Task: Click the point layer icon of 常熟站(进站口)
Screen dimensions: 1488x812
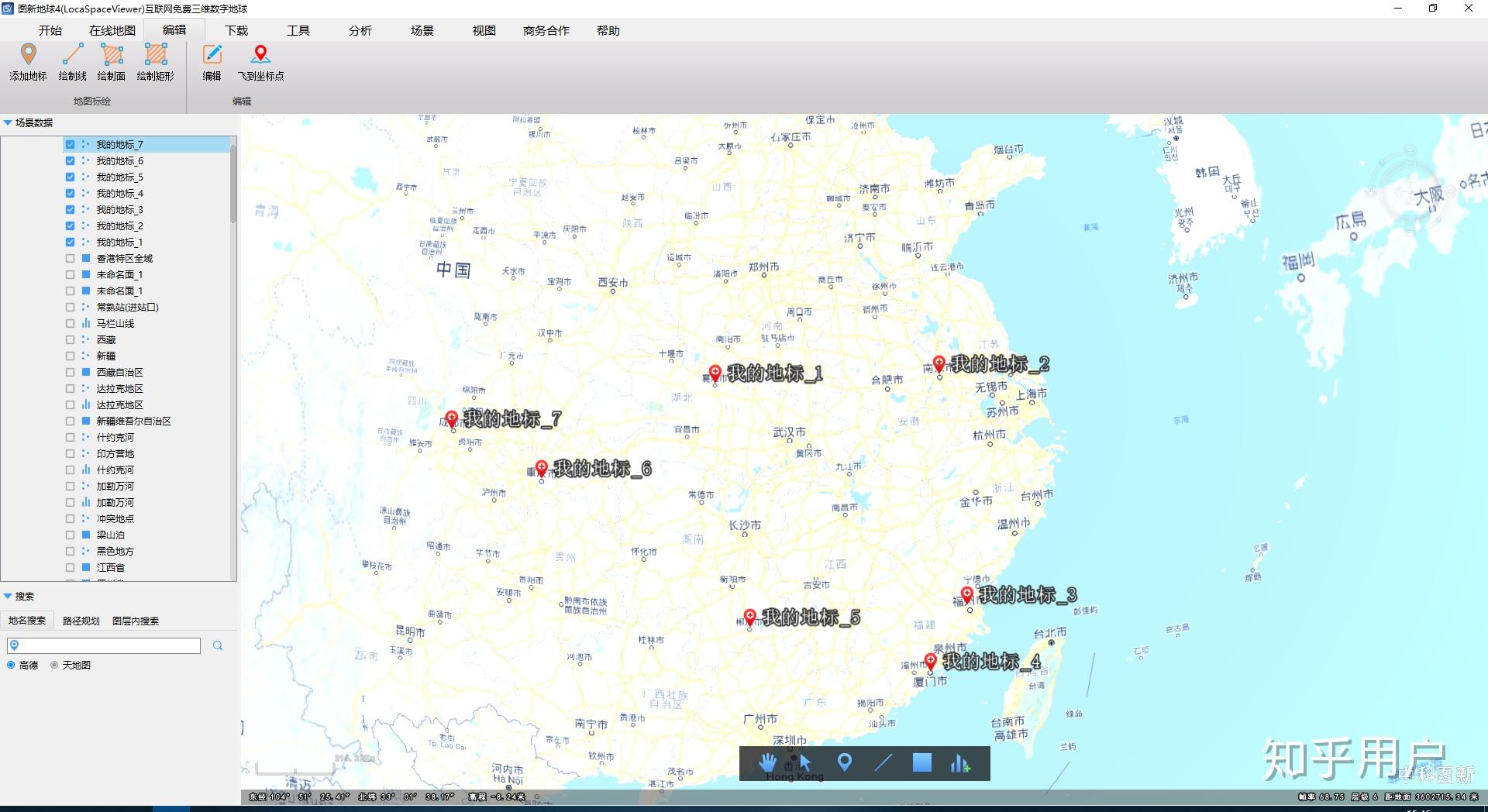Action: pos(86,307)
